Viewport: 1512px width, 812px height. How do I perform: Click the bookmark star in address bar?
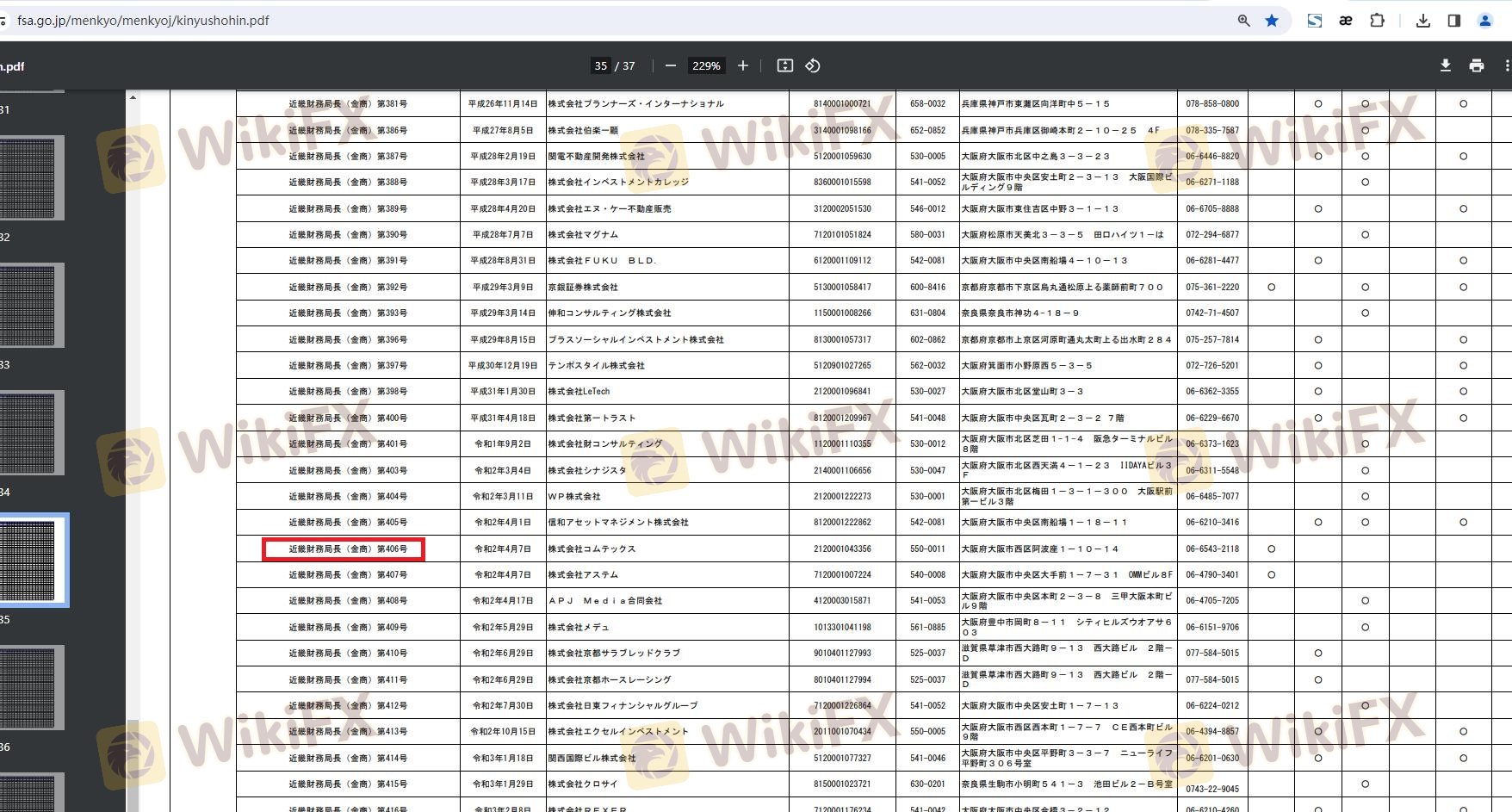(1272, 21)
